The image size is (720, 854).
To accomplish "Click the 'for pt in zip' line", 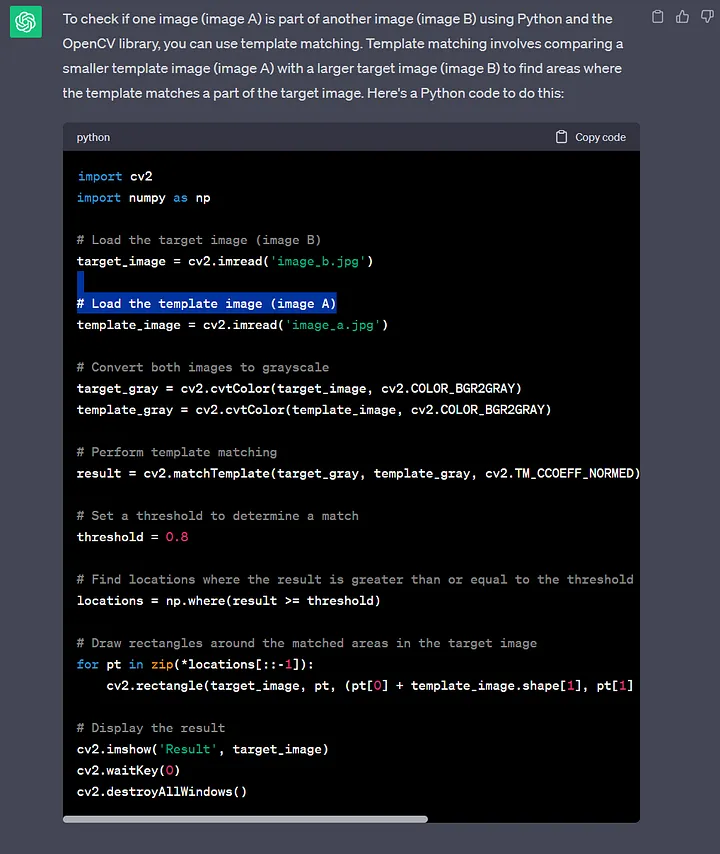I will click(x=196, y=664).
